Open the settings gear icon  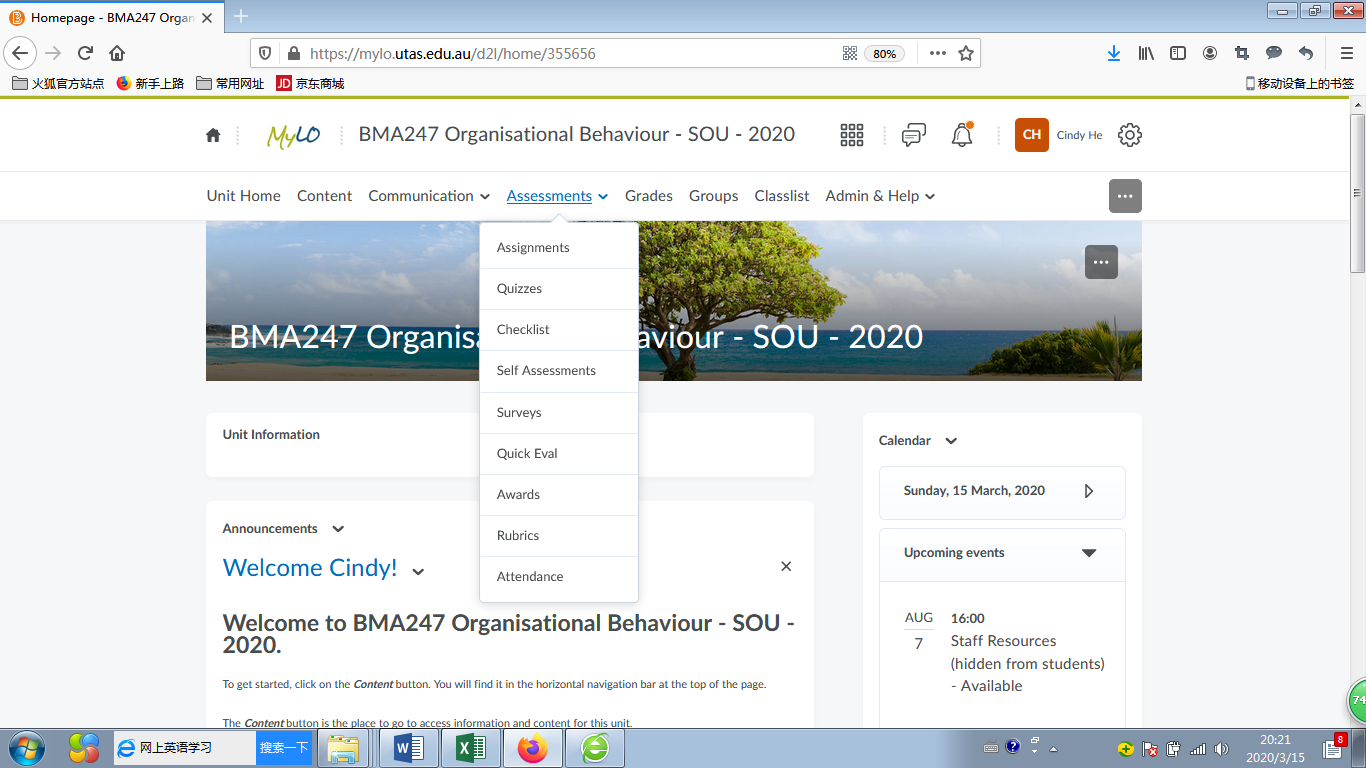coord(1130,135)
